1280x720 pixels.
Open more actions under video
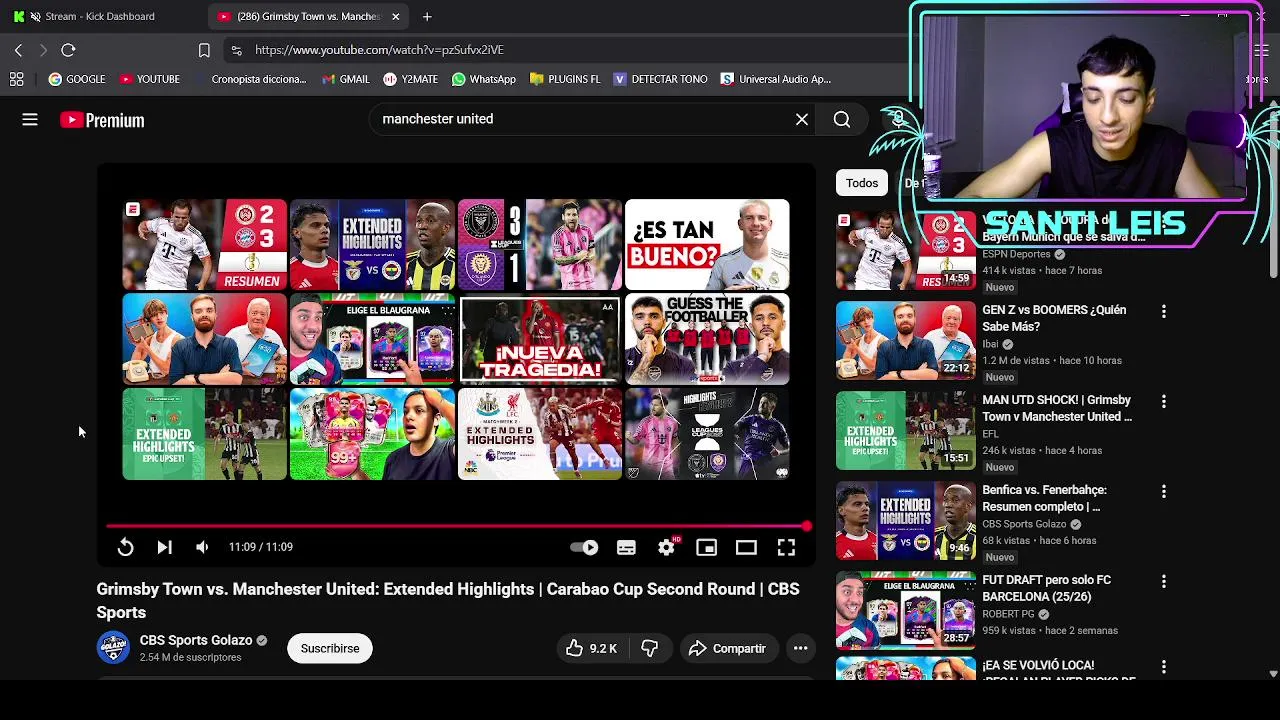coord(800,648)
